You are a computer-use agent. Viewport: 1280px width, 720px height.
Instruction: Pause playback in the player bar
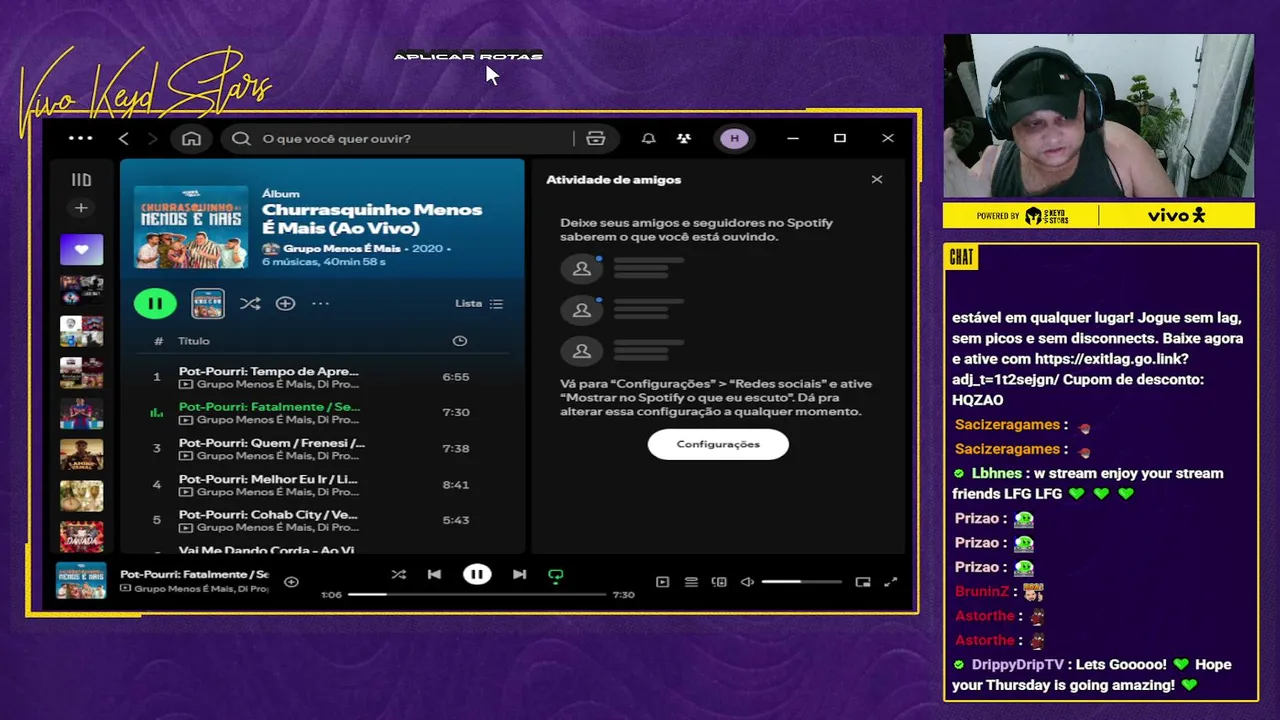[477, 575]
